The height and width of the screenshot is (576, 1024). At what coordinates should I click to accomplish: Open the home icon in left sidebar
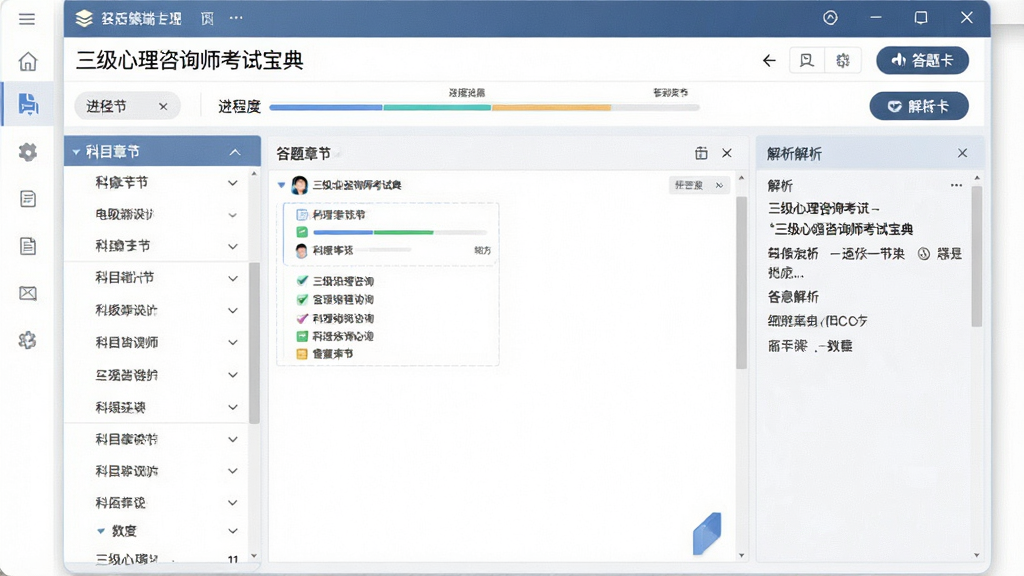tap(27, 61)
